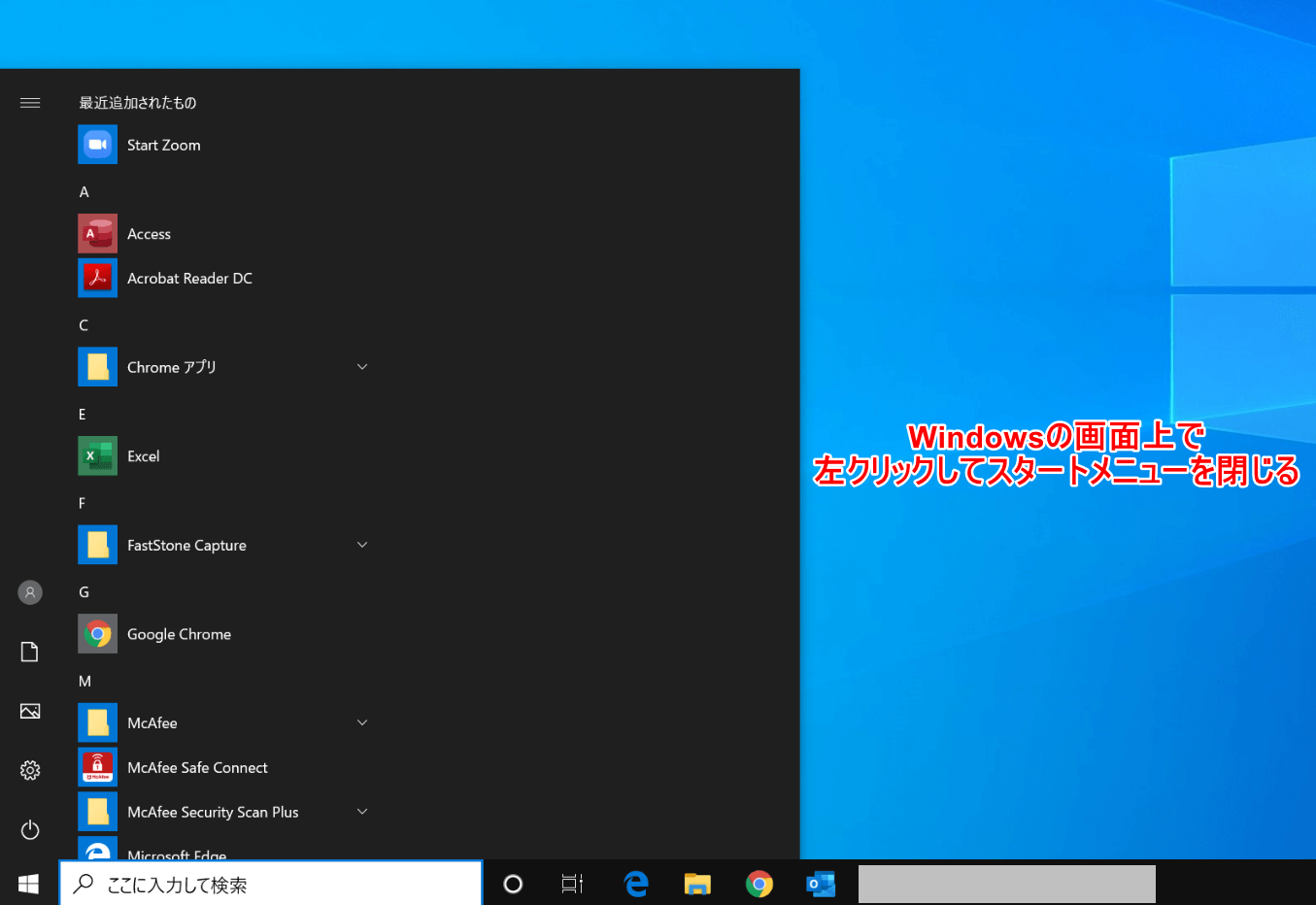Expand the McAfee folder chevron
Screen dimensions: 1316x905
pos(362,722)
